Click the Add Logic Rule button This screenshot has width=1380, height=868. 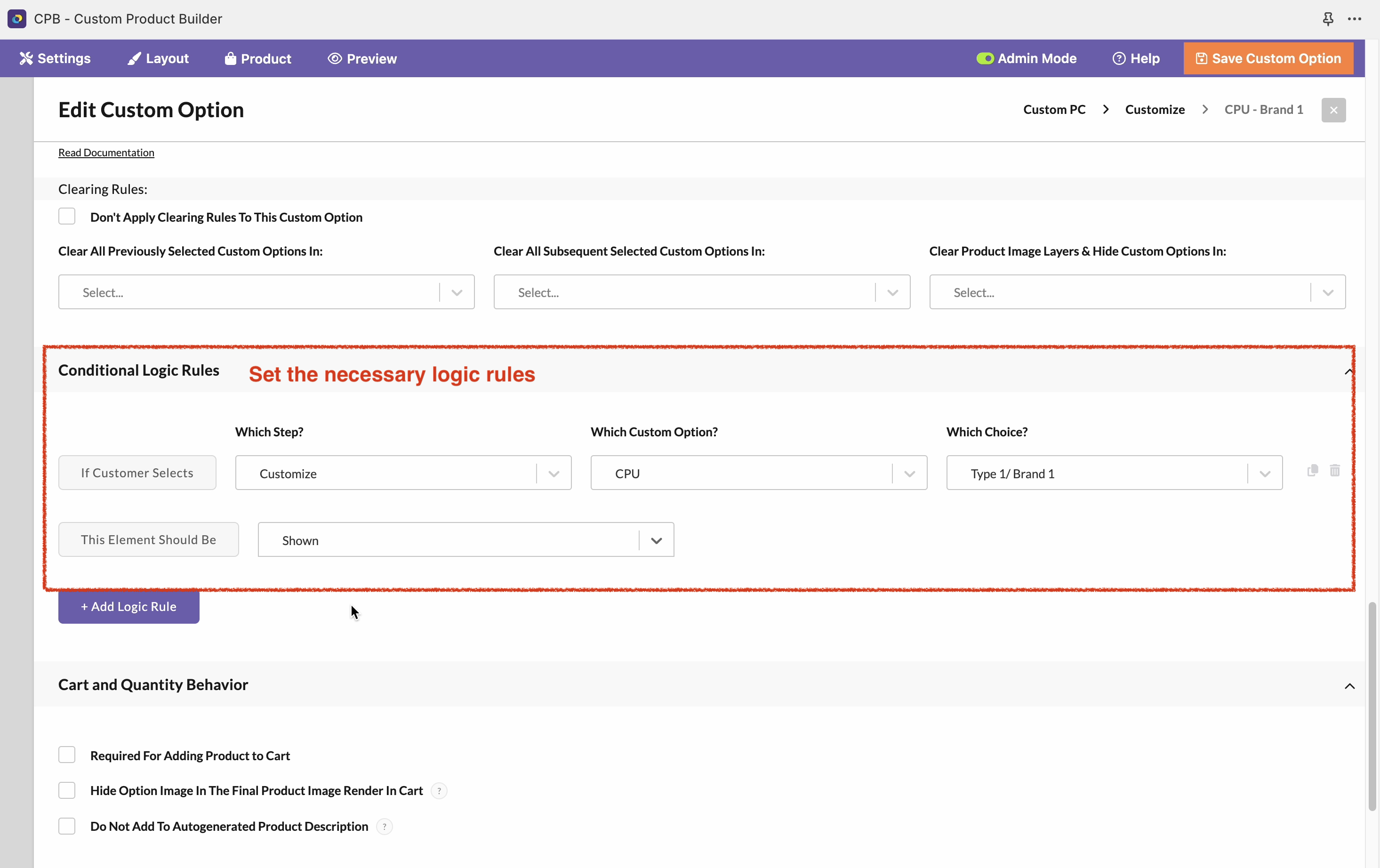(x=128, y=607)
